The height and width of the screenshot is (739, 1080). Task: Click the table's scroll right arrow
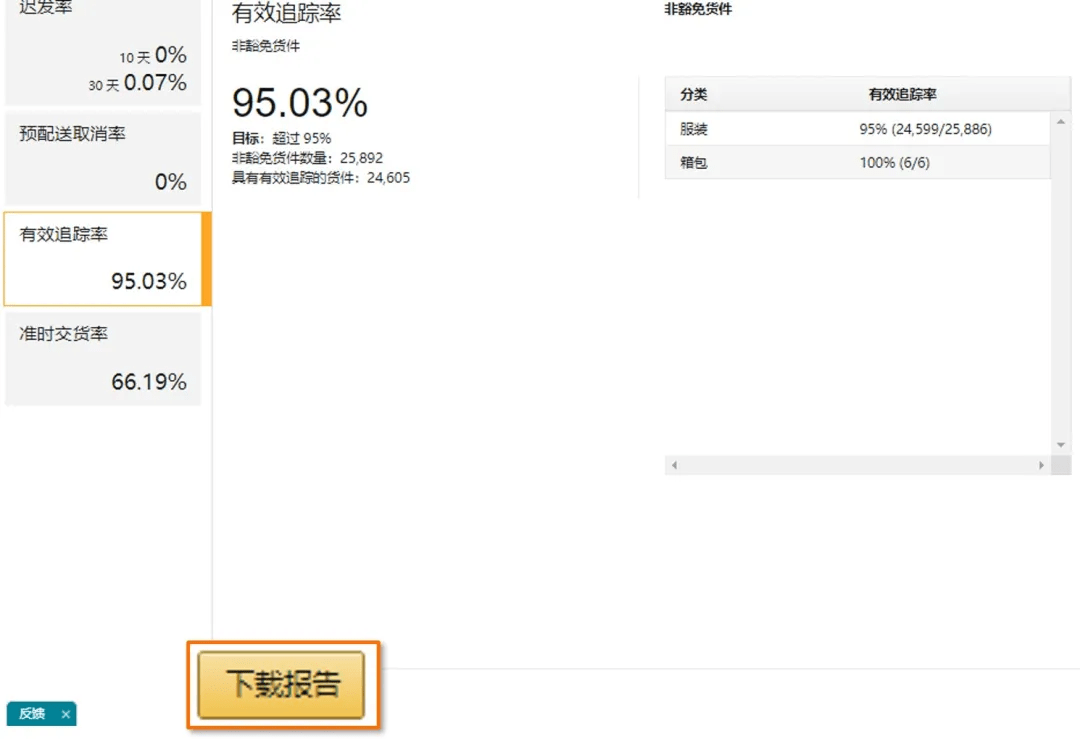point(1041,466)
